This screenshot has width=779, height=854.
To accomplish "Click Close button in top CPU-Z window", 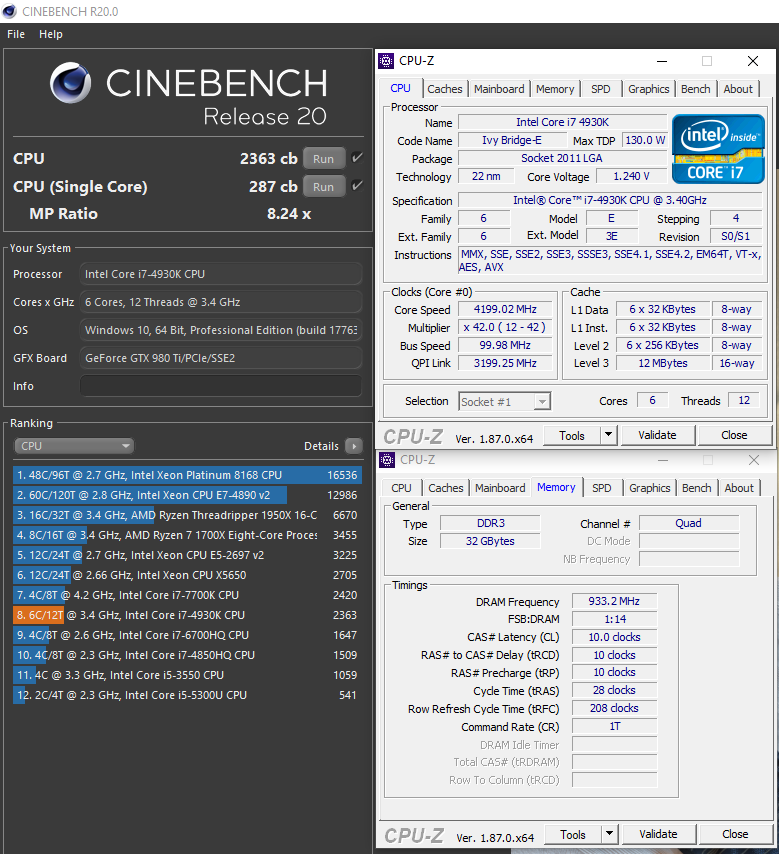I will (x=734, y=435).
